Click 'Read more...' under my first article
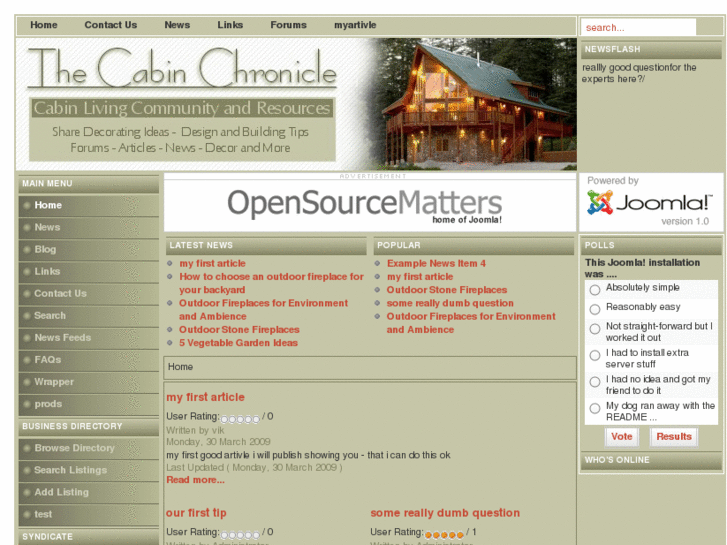This screenshot has width=727, height=545. point(195,480)
